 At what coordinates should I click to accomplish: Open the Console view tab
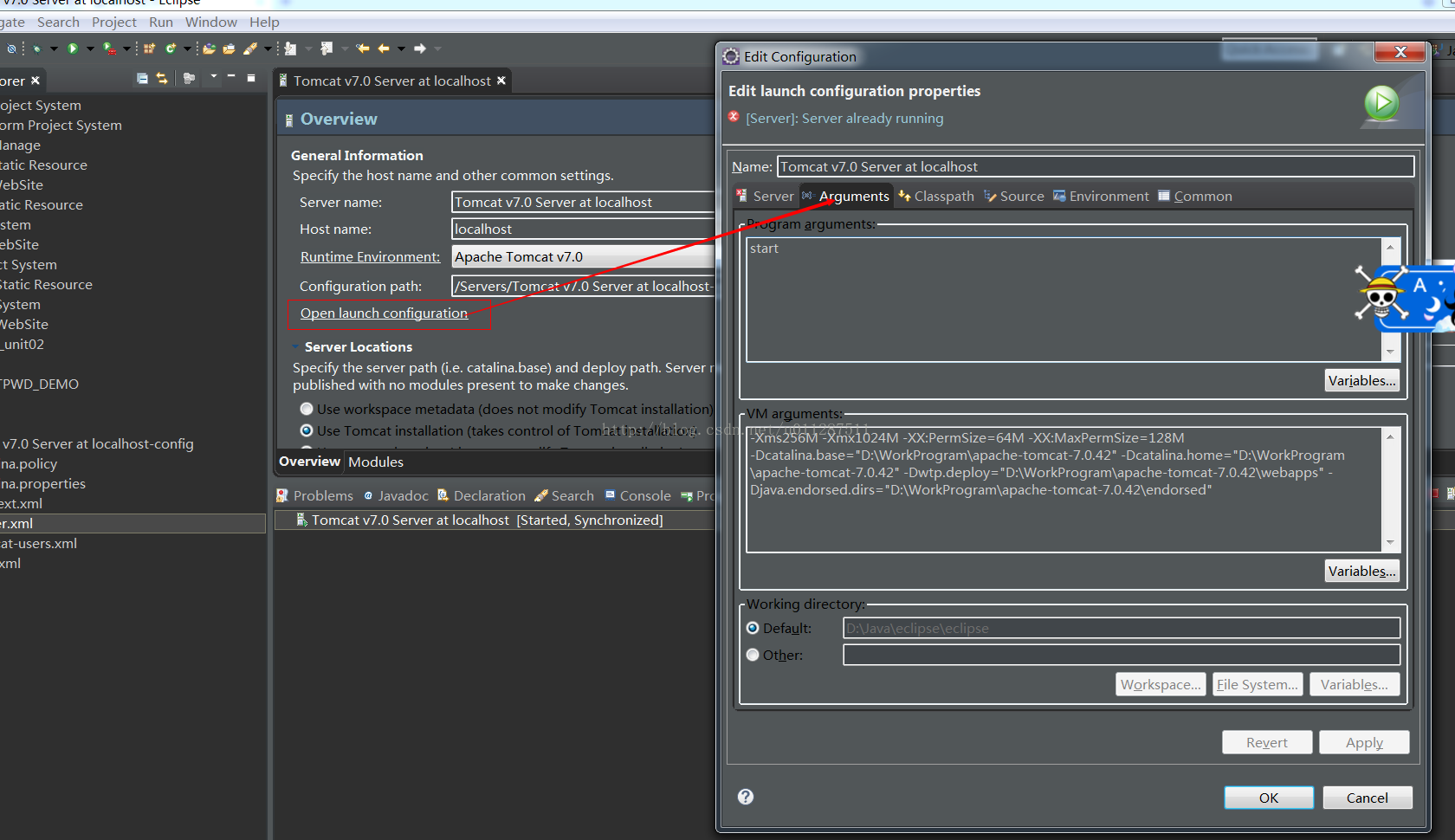638,495
